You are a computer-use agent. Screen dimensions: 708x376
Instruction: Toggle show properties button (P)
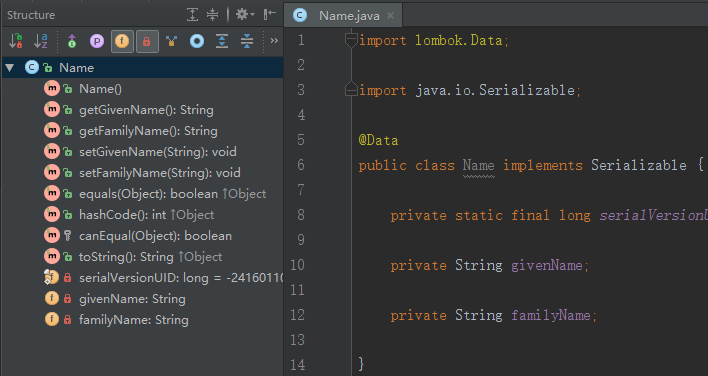point(97,41)
